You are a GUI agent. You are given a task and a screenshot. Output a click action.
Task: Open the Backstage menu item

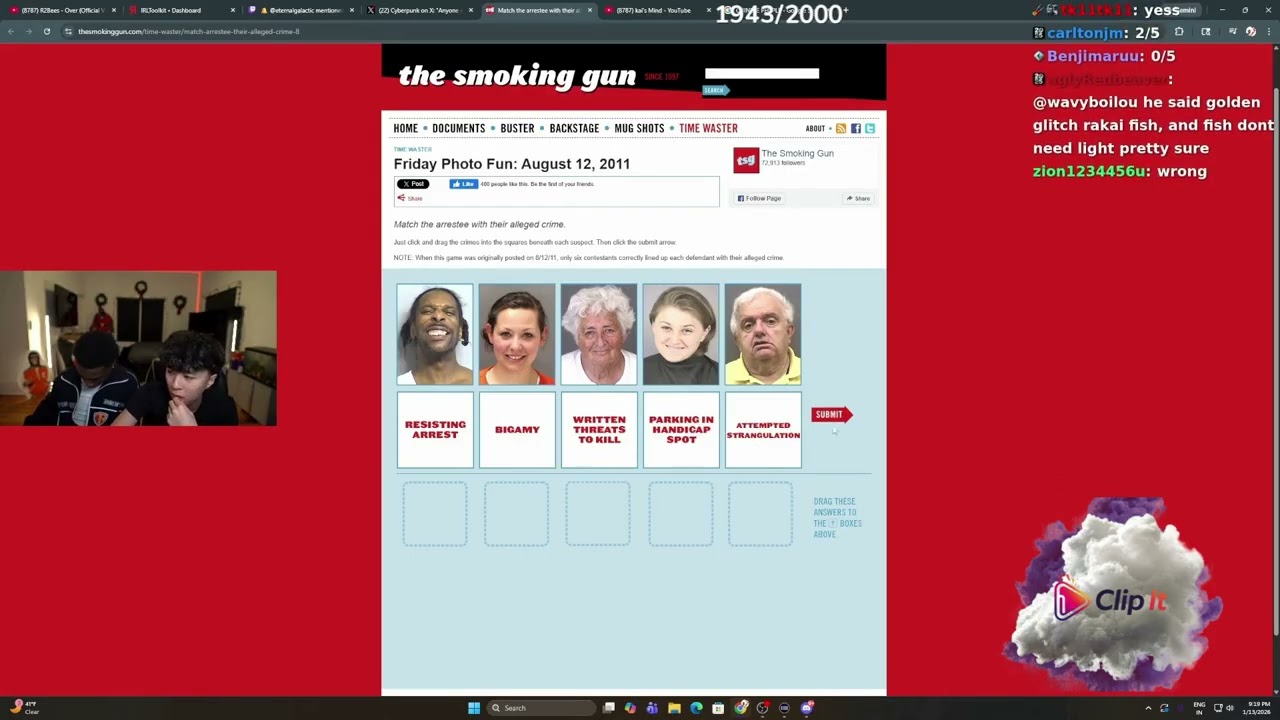click(574, 128)
